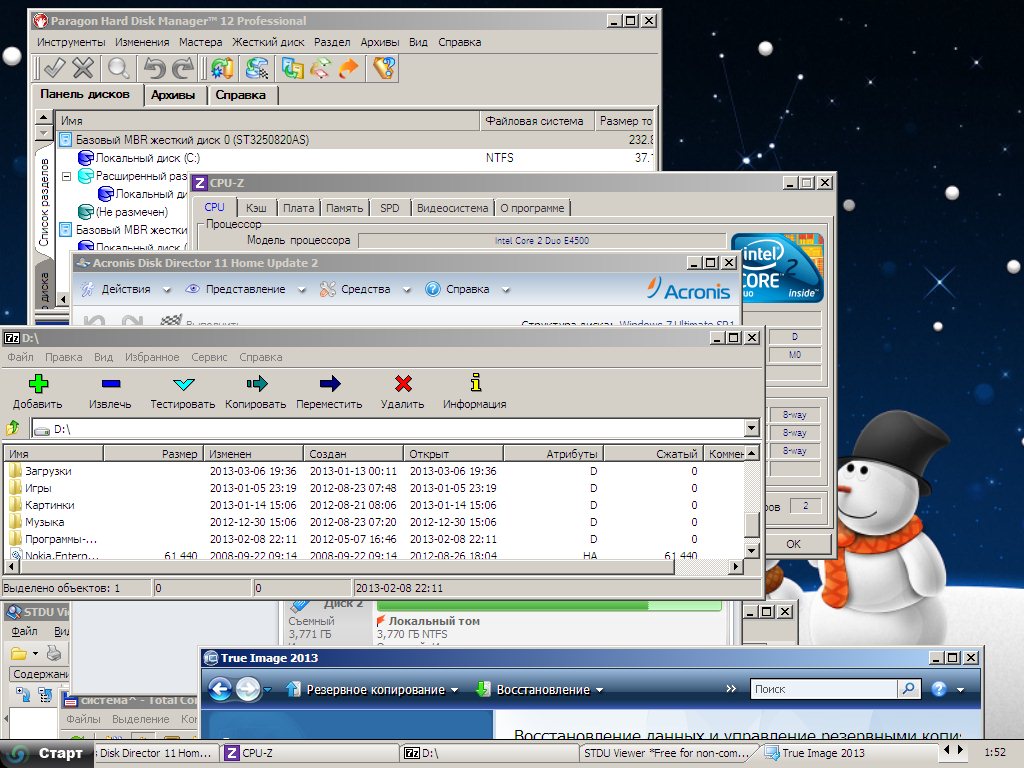Expand the Резервное копирование dropdown
Image resolution: width=1024 pixels, height=768 pixels.
point(373,690)
